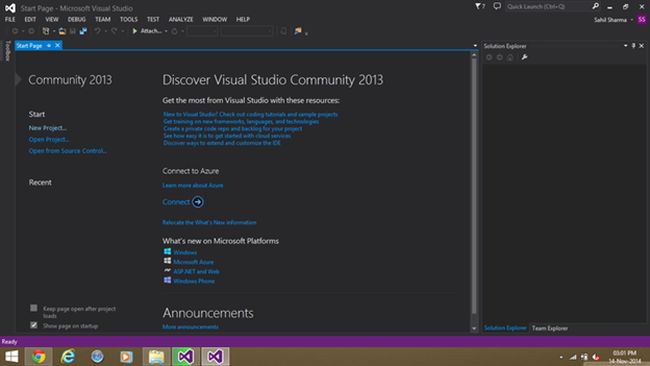The width and height of the screenshot is (650, 366).
Task: Open File Explorer from the taskbar
Action: click(156, 356)
